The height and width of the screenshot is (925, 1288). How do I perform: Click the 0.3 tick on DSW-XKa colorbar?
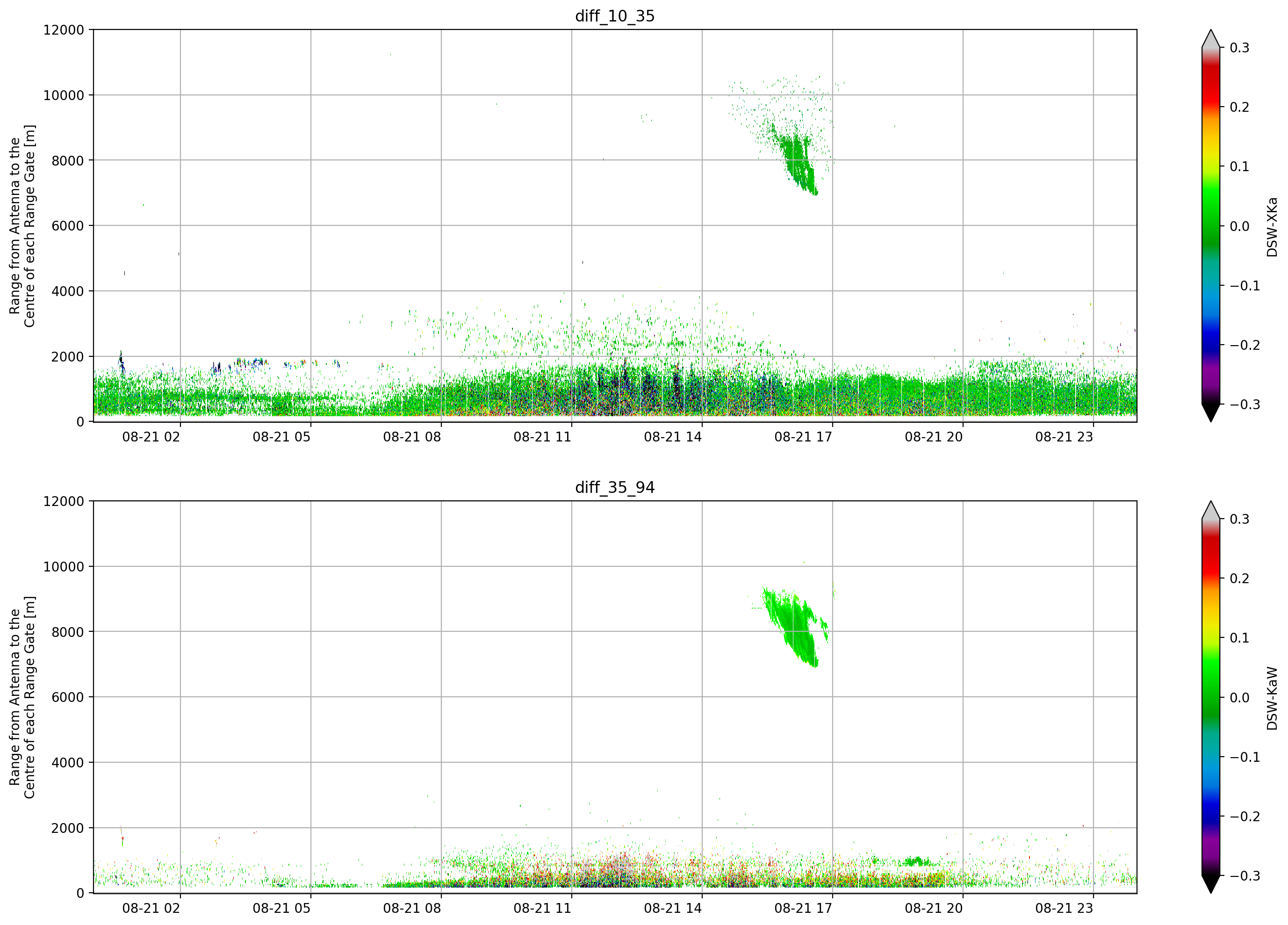click(x=1239, y=48)
